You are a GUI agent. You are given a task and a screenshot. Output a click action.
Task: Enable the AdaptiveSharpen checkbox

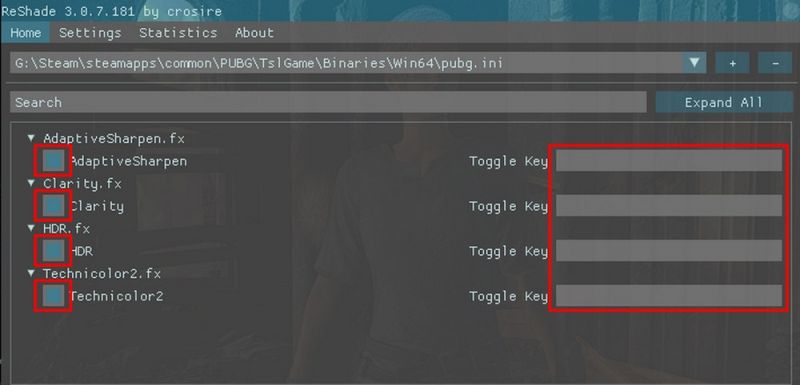(53, 161)
